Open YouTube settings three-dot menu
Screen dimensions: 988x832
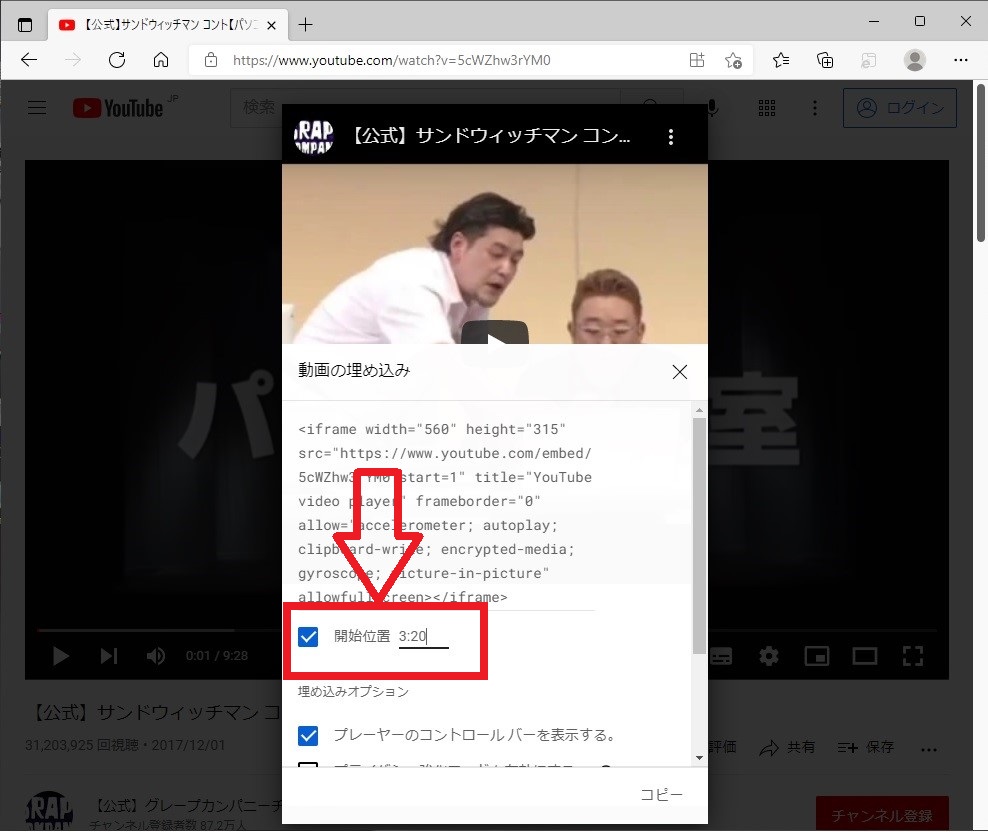[815, 108]
